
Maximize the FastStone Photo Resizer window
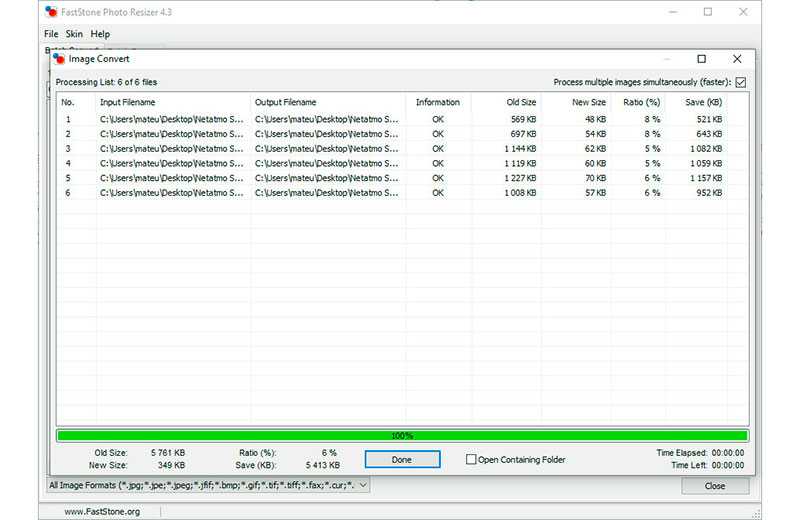point(708,12)
